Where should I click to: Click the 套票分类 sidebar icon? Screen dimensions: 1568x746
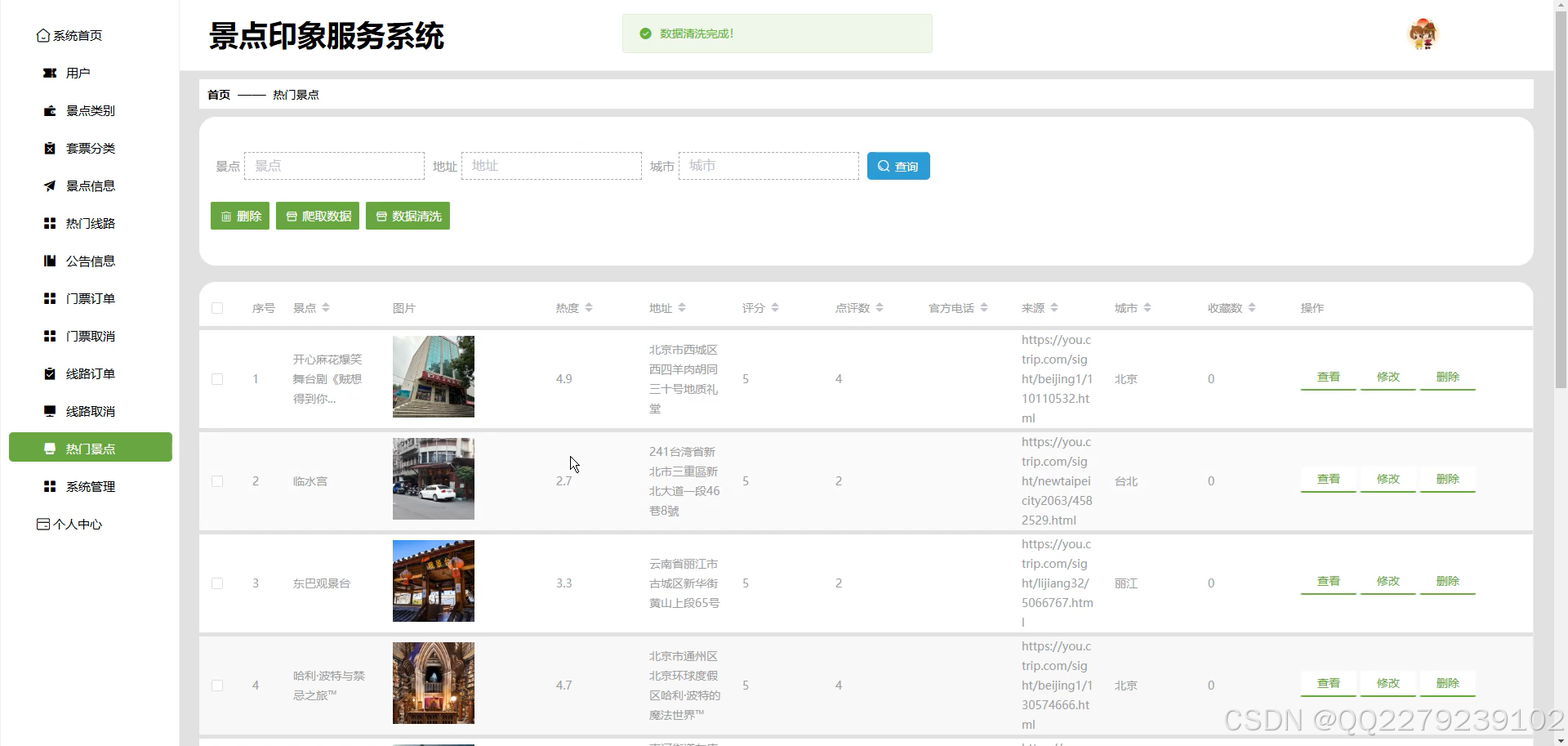[x=50, y=148]
